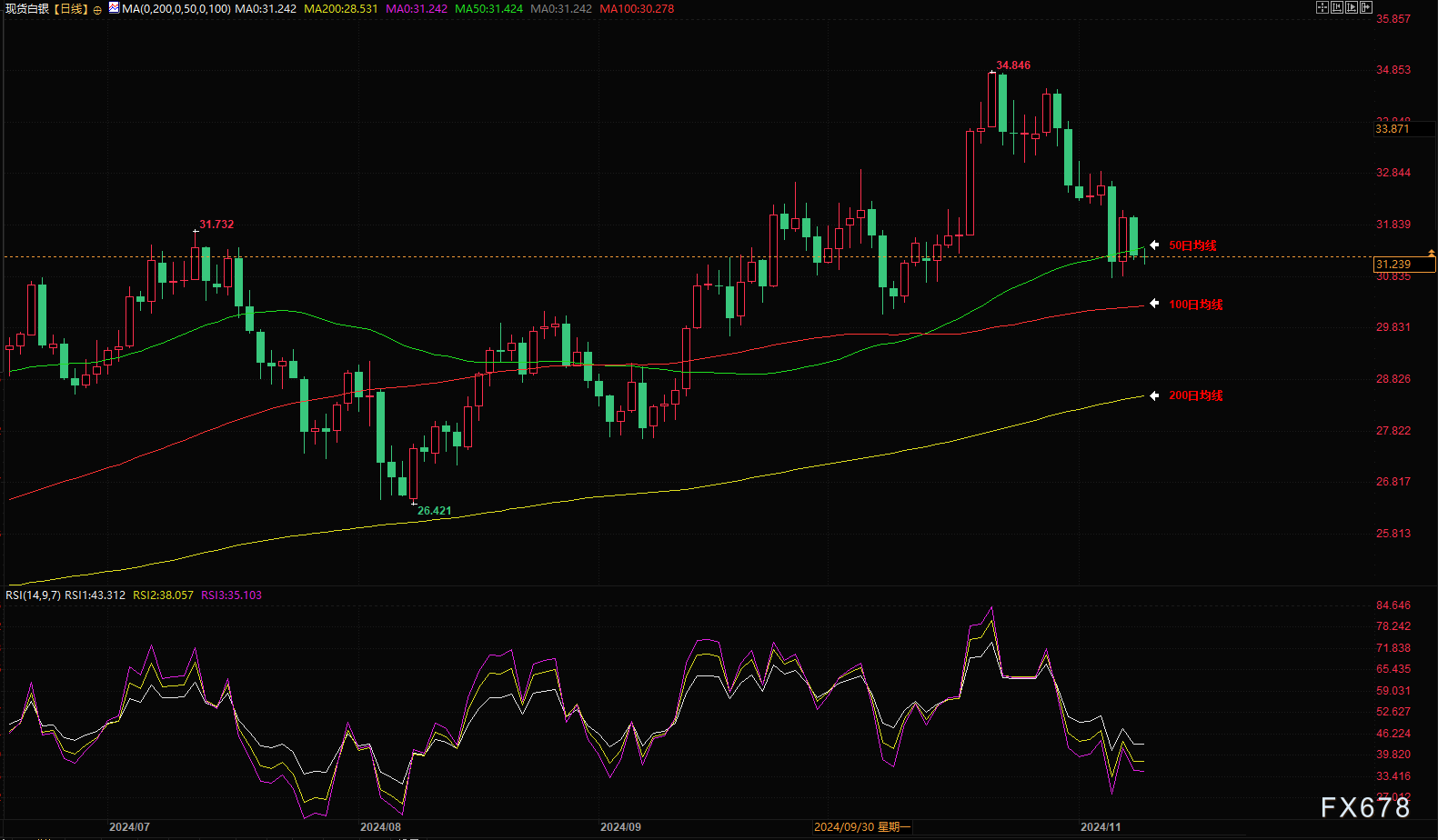1438x840 pixels.
Task: Click the white arrow beside 50日均线
Action: 1154,245
